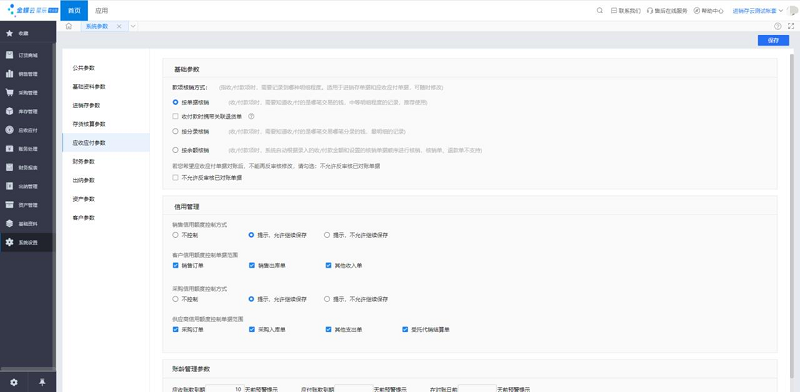The image size is (800, 392).
Task: Click 应收账款到期 days input field
Action: [x=224, y=388]
